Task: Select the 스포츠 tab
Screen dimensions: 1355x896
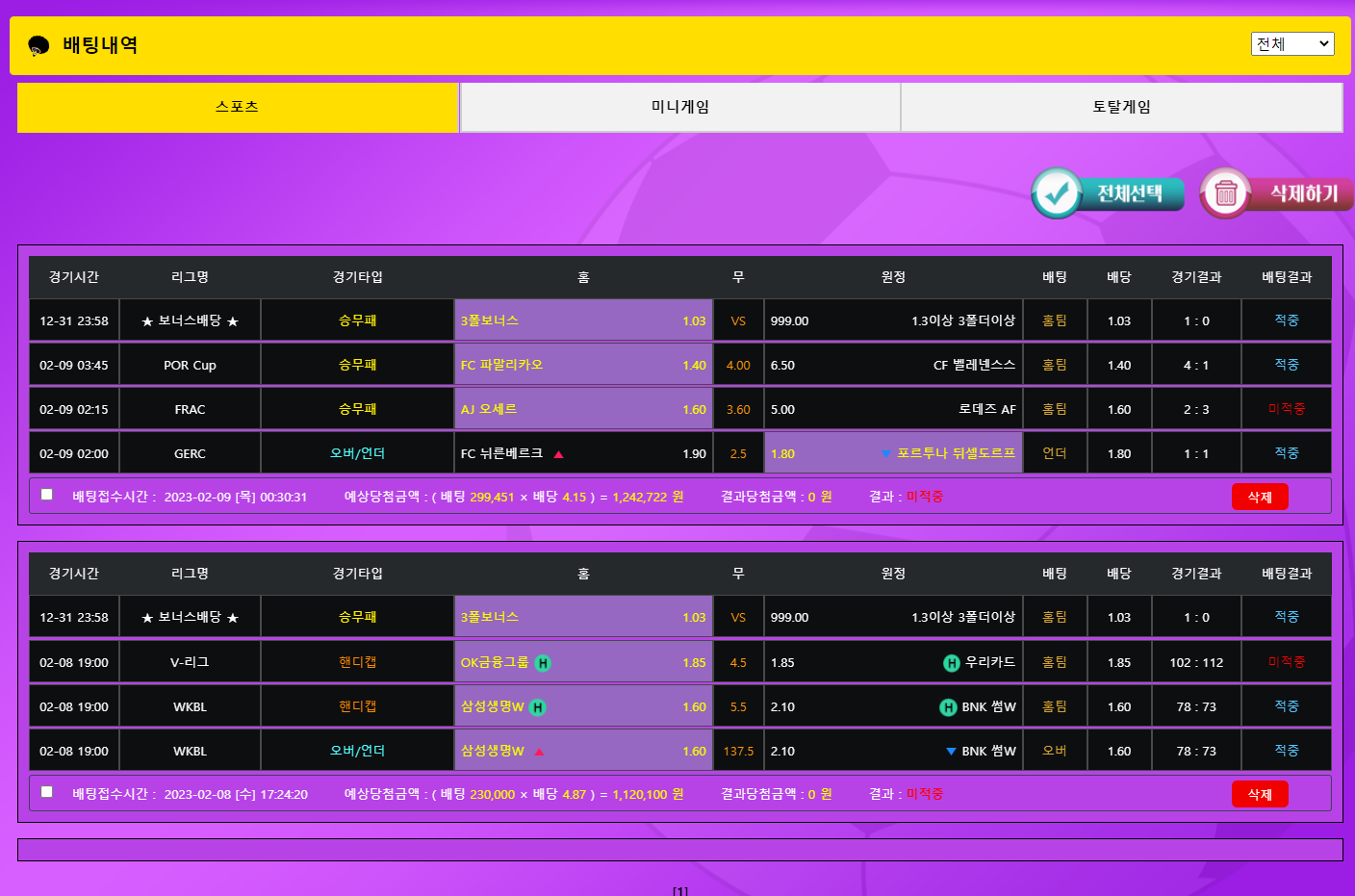Action: (238, 107)
